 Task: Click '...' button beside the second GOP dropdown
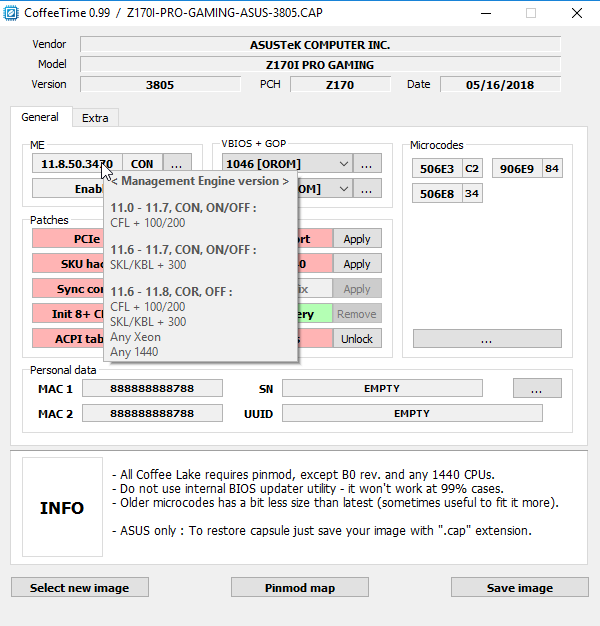[x=366, y=188]
